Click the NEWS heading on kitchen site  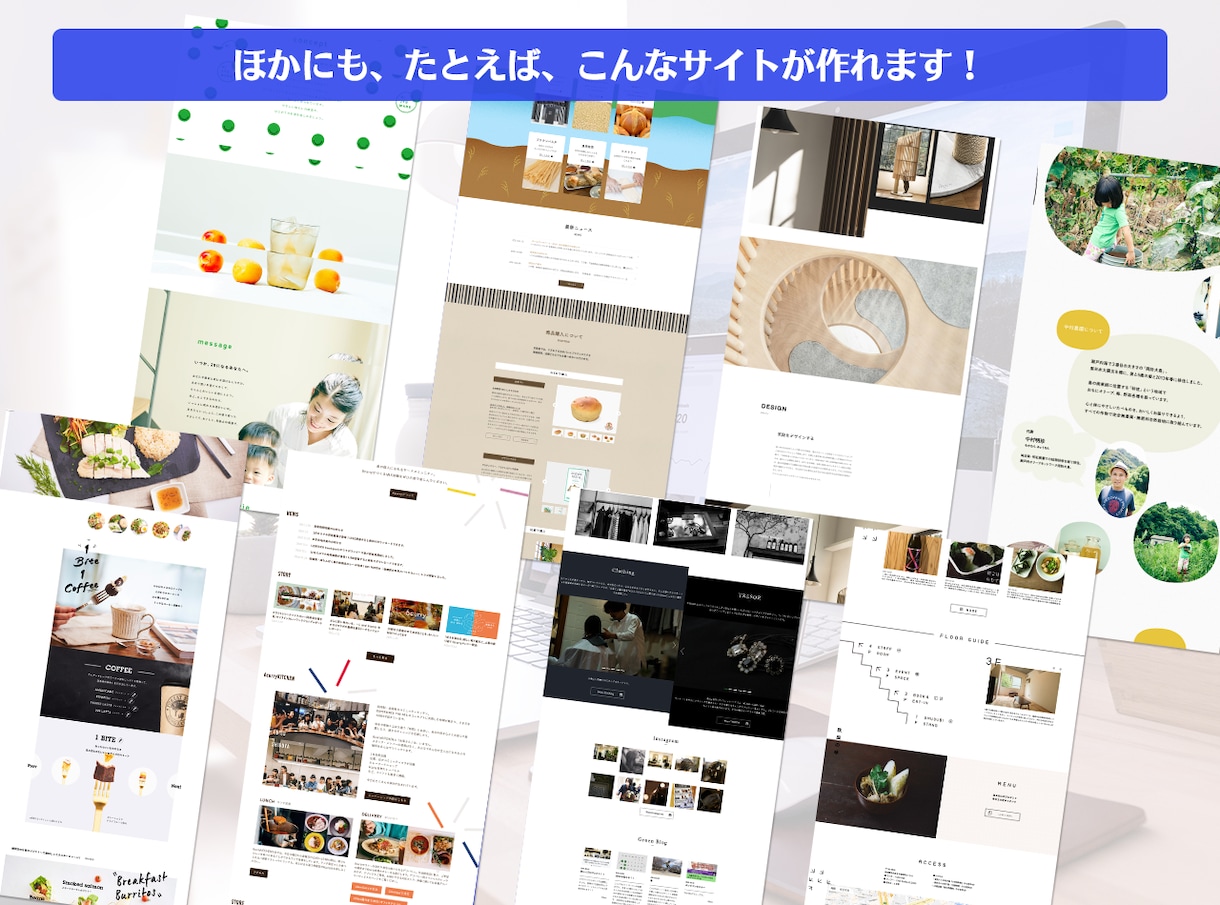coord(292,514)
